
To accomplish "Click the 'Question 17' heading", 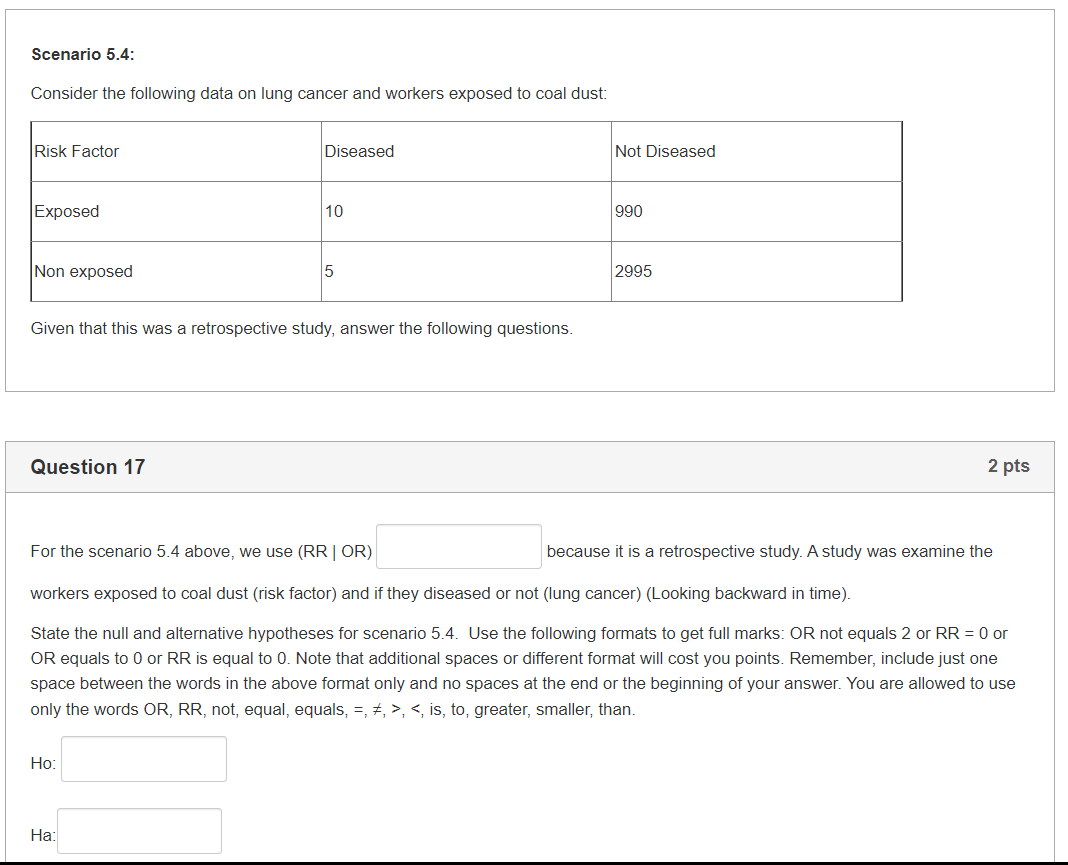I will [x=88, y=467].
